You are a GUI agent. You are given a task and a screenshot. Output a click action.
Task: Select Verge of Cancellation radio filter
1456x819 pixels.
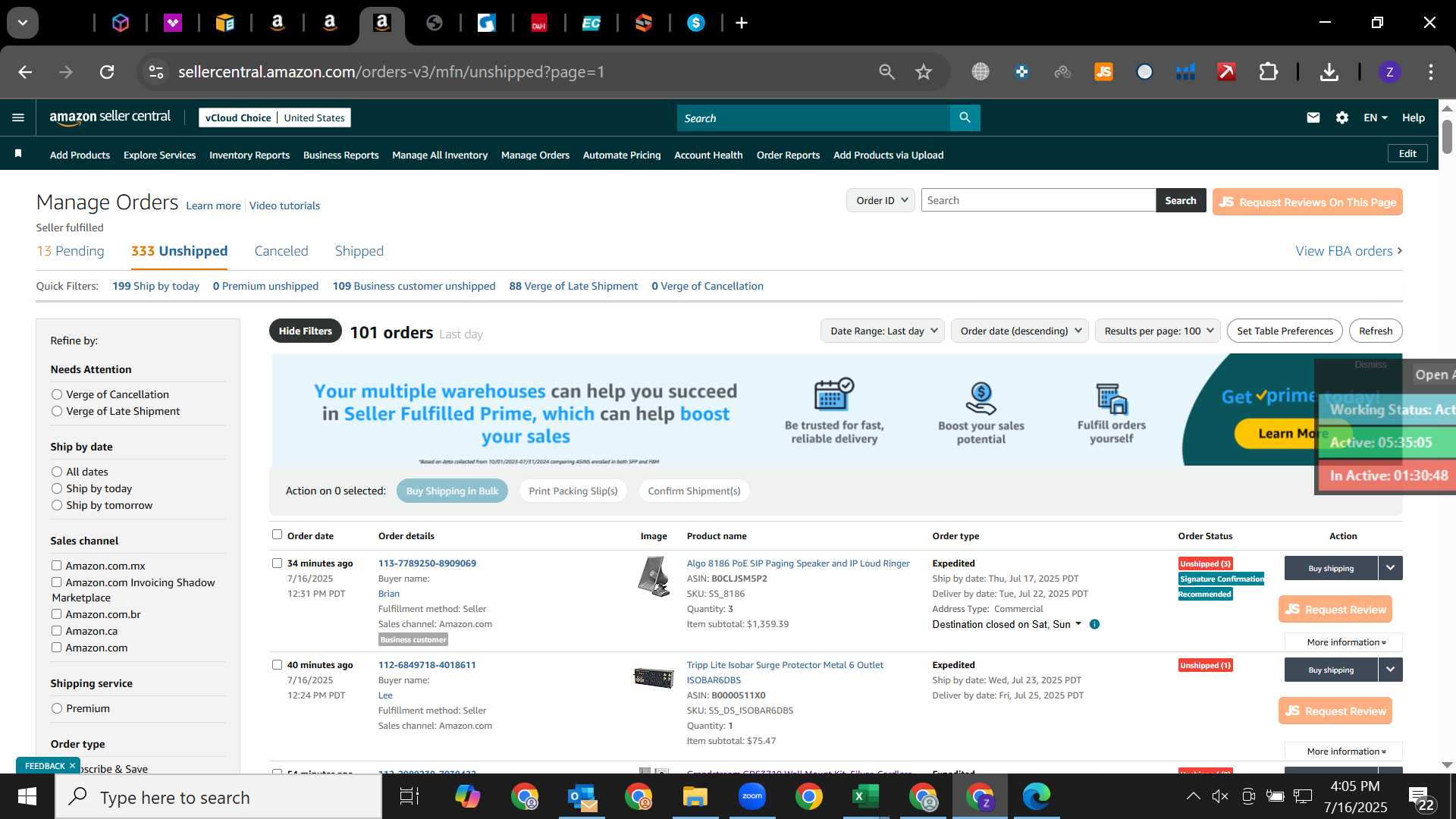pos(57,394)
